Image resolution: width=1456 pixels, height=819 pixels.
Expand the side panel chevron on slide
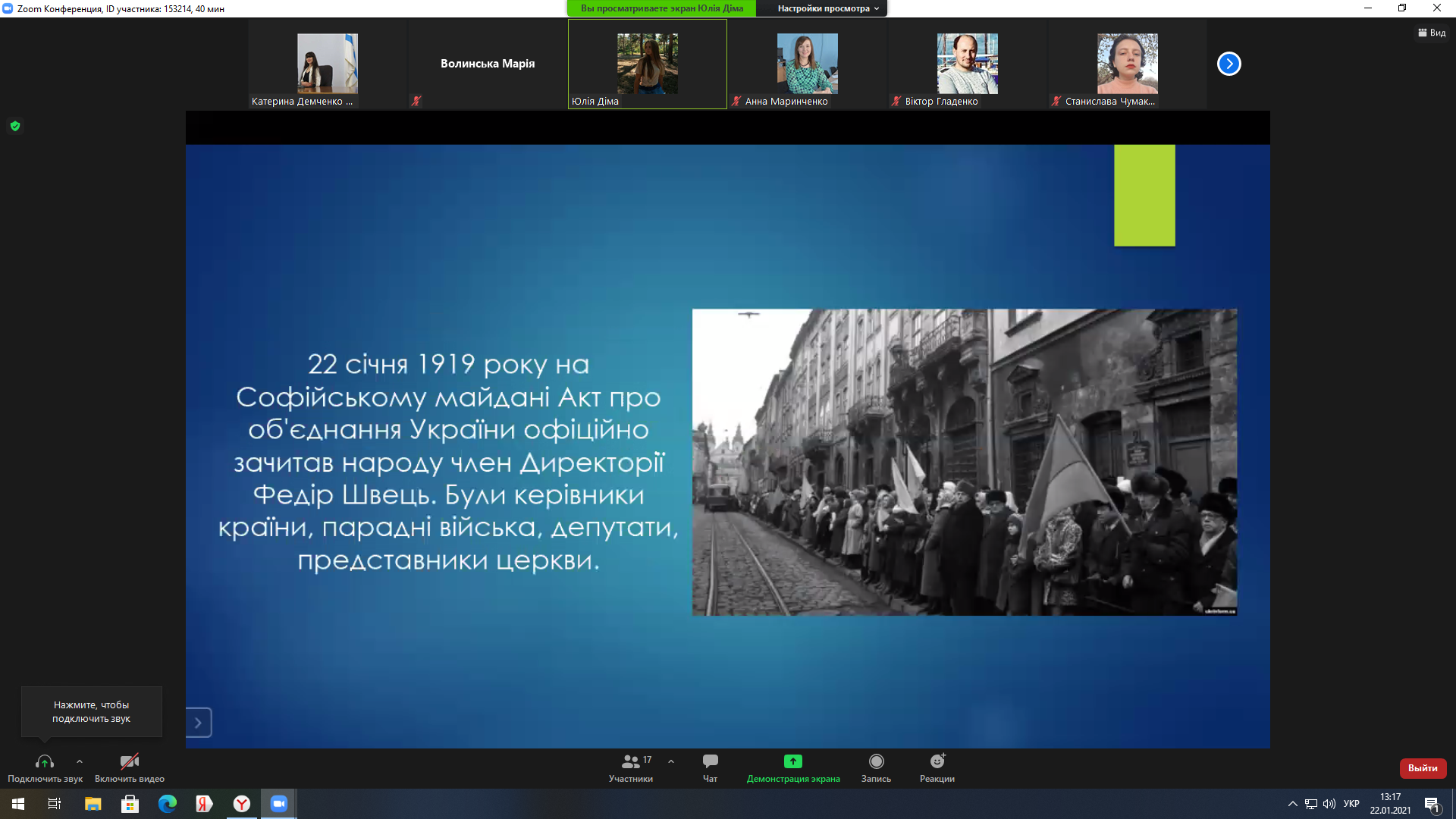coord(199,723)
